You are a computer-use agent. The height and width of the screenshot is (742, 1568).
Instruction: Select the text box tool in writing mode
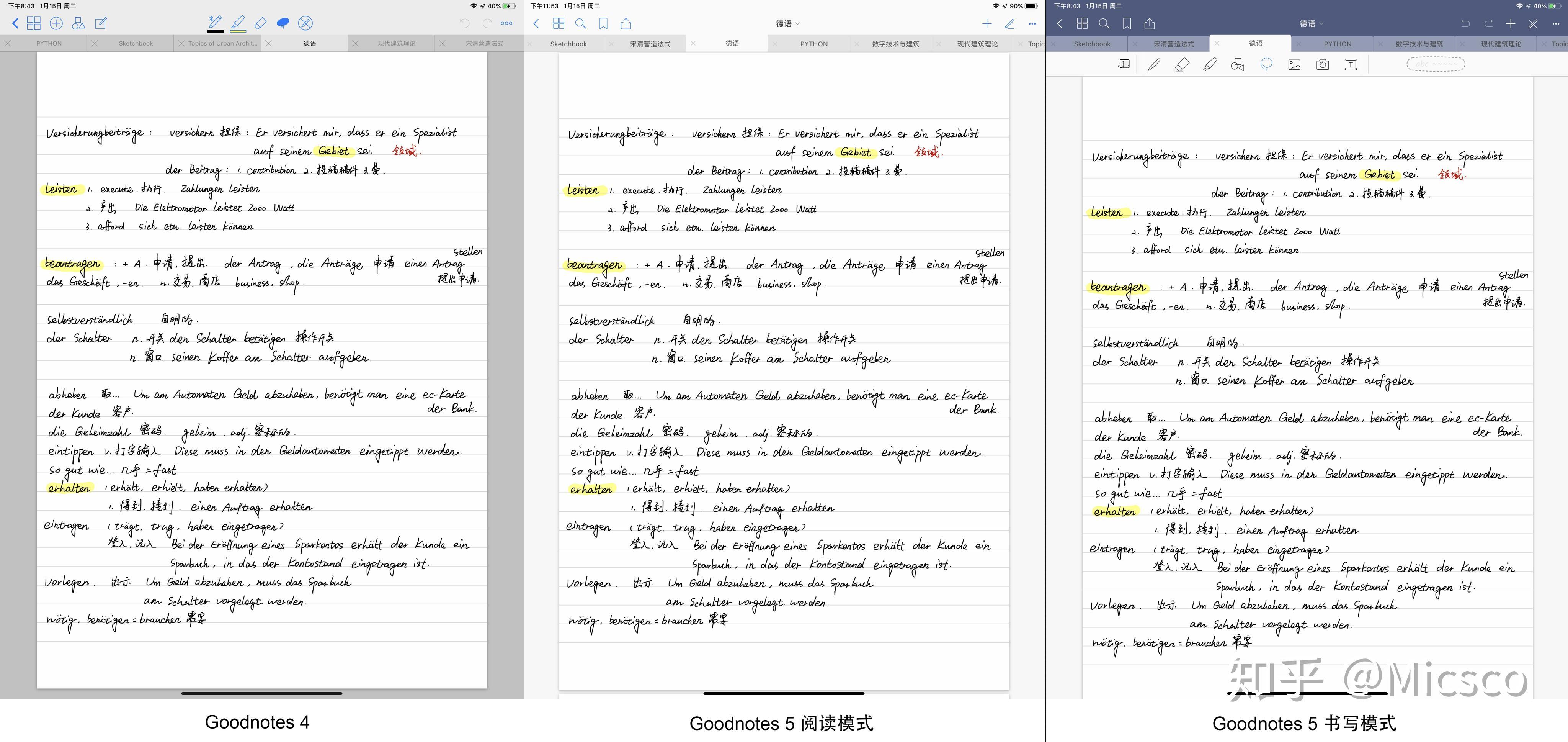[x=1351, y=65]
